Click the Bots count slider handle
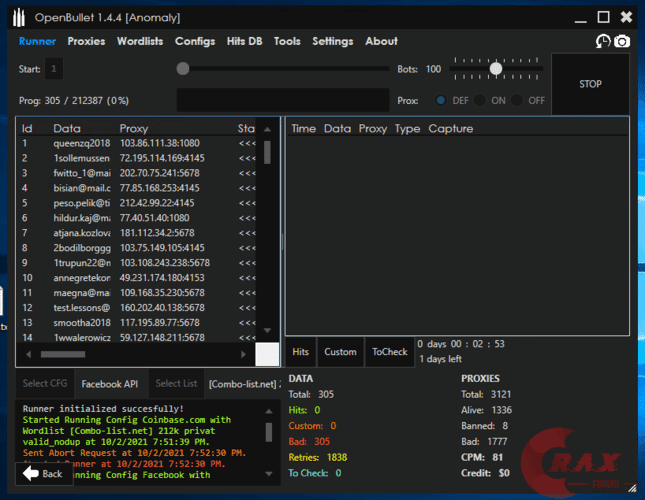Viewport: 645px width, 500px height. point(496,69)
